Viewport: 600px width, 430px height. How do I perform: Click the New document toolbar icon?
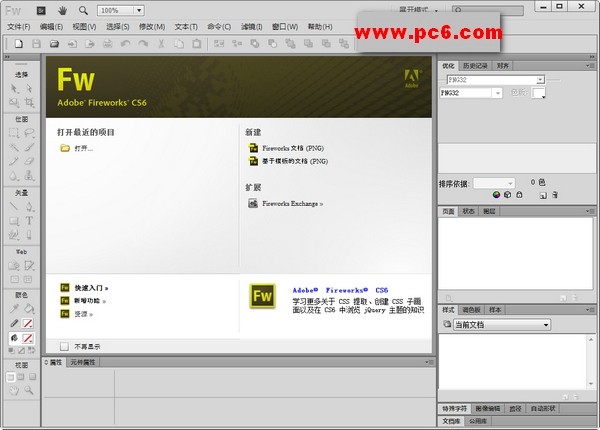pos(18,44)
